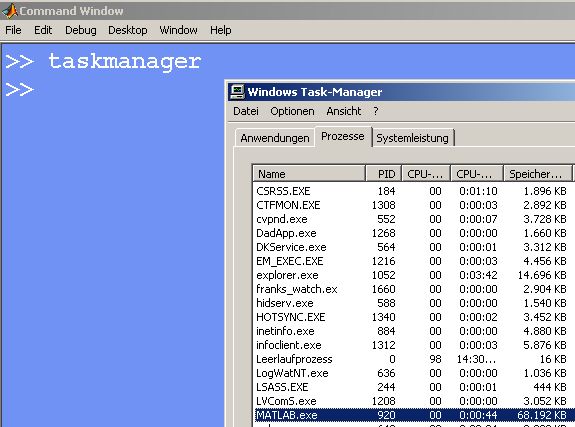Viewport: 575px width, 427px height.
Task: Sort processes by the PID column header
Action: [x=384, y=174]
